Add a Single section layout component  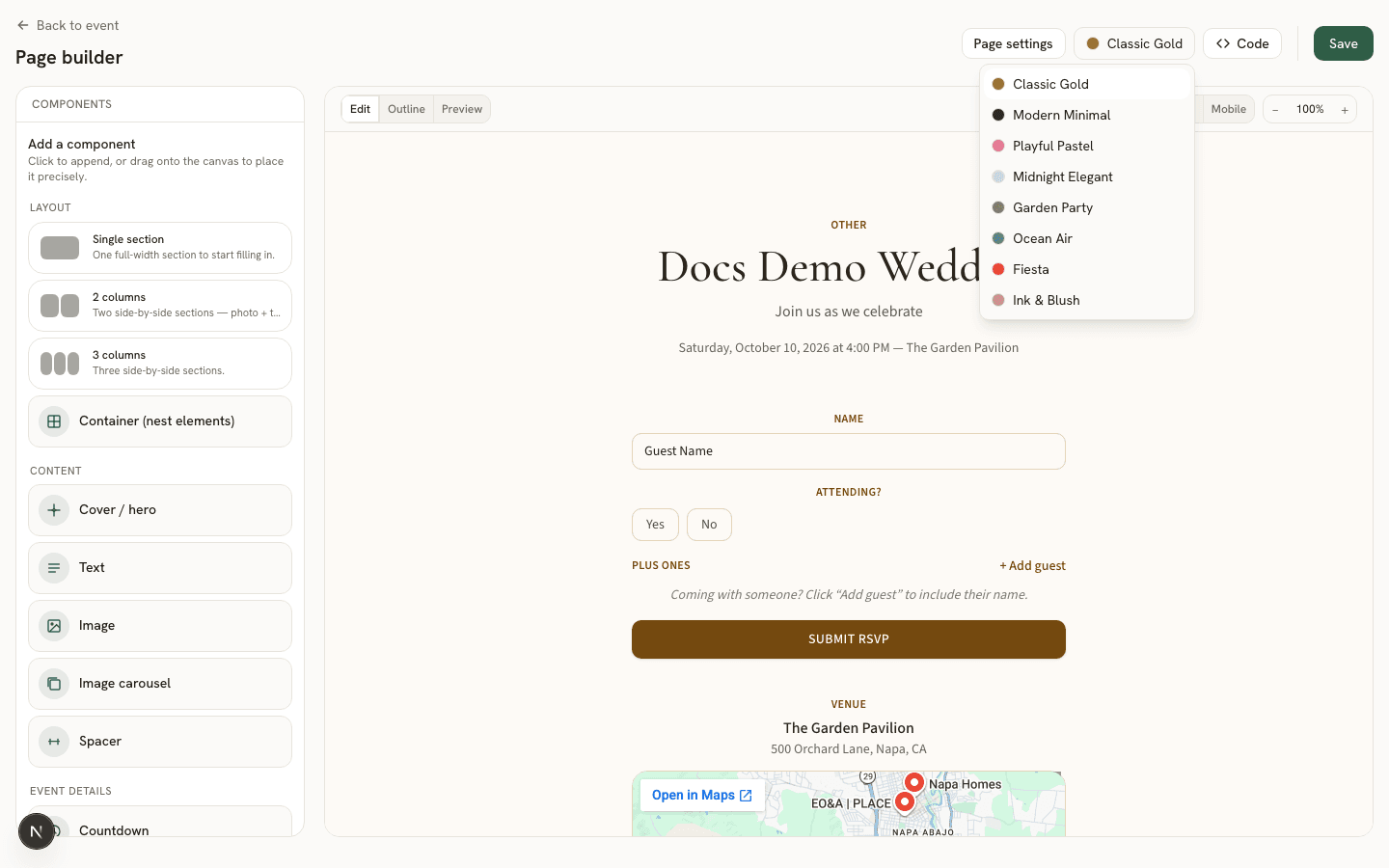[x=160, y=248]
